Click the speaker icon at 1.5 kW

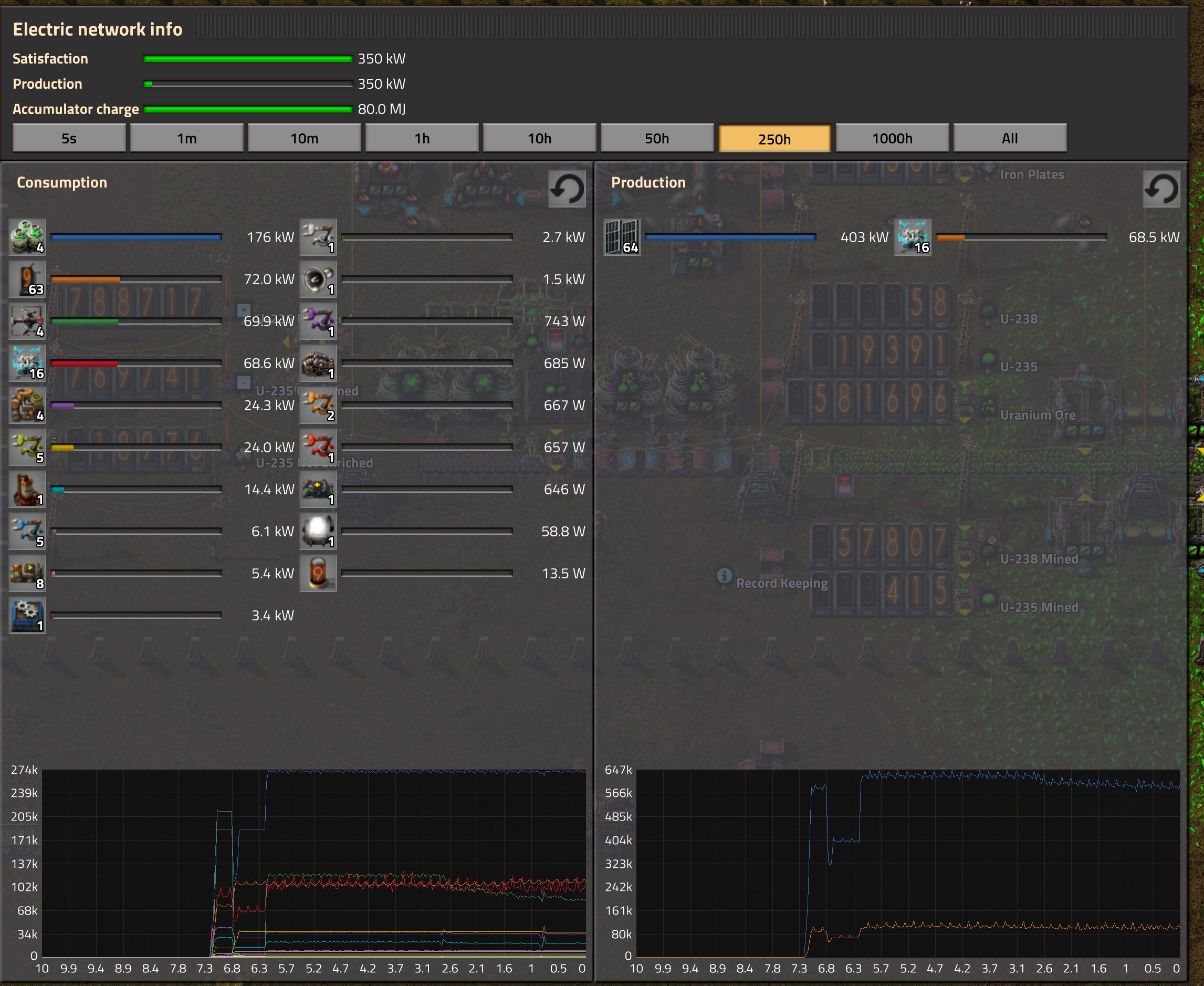pyautogui.click(x=318, y=279)
